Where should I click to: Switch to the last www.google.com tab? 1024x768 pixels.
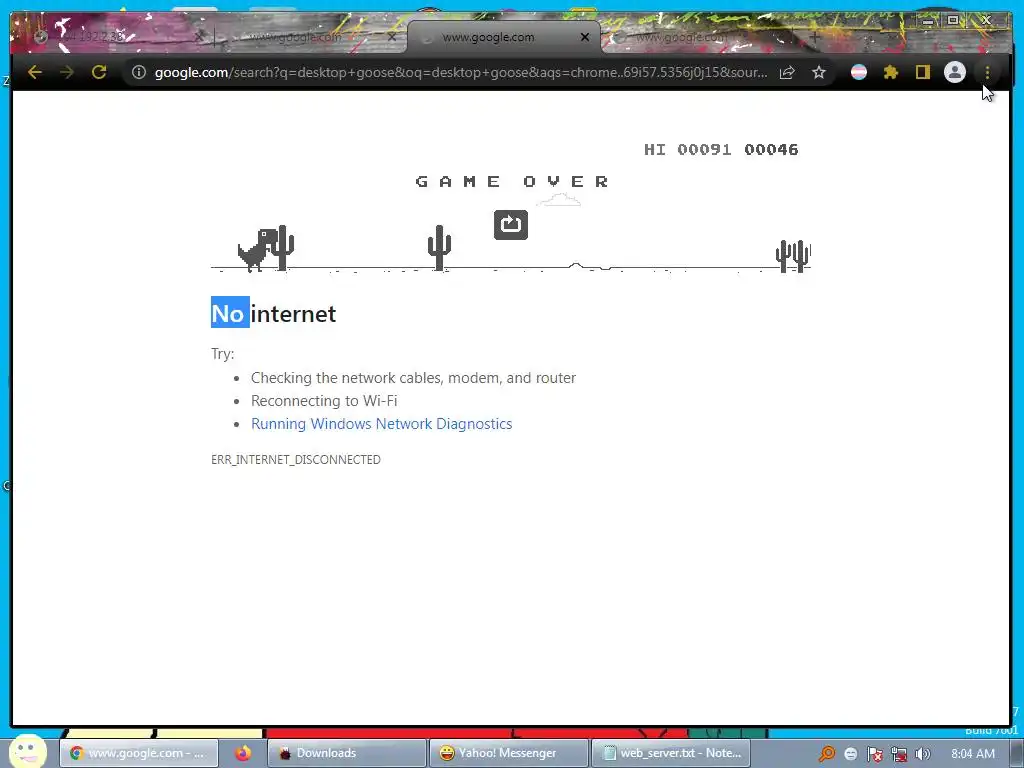pos(699,37)
